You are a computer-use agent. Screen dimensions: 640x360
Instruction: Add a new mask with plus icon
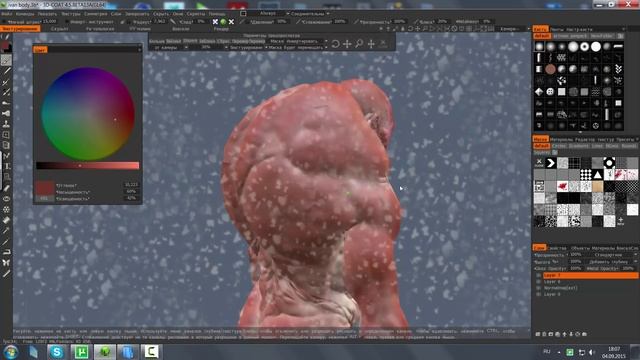pyautogui.click(x=621, y=221)
